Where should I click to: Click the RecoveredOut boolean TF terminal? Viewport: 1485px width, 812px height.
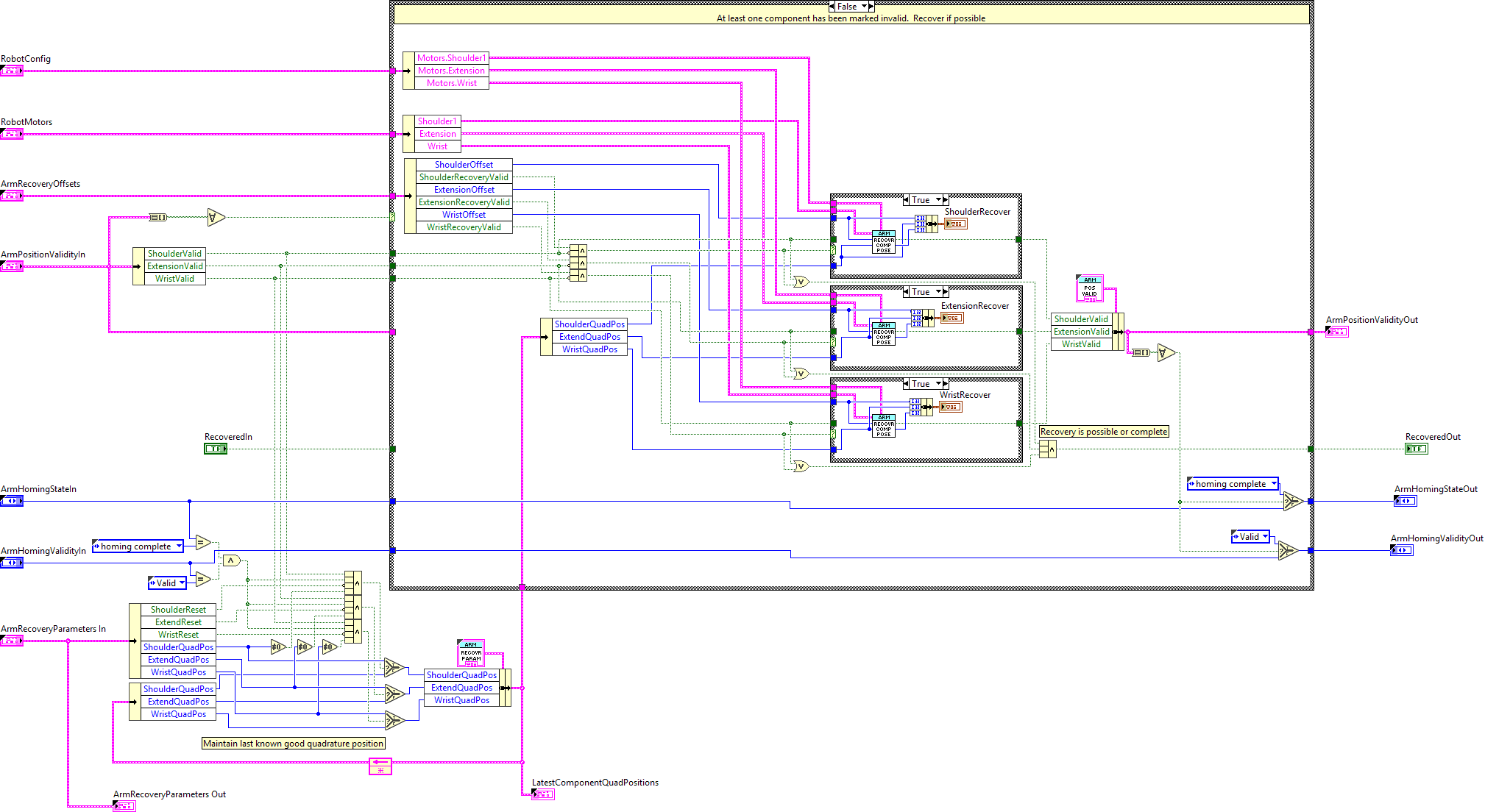pos(1417,449)
